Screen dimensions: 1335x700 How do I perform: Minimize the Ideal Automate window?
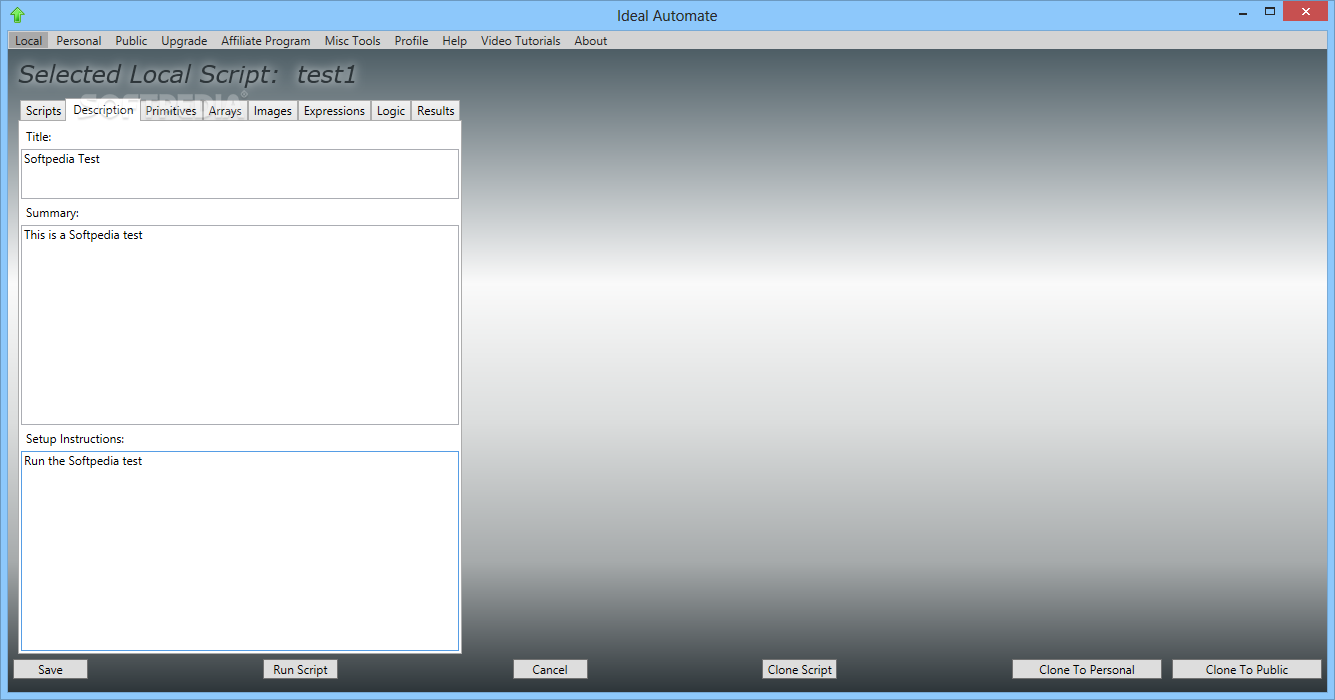coord(1243,11)
